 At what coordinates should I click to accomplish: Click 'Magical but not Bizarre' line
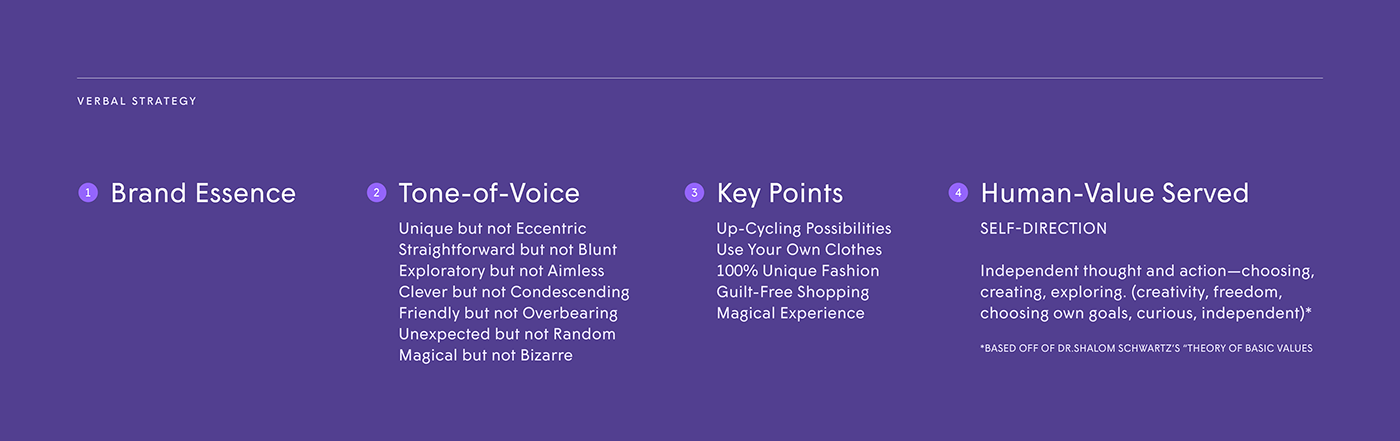tap(486, 355)
